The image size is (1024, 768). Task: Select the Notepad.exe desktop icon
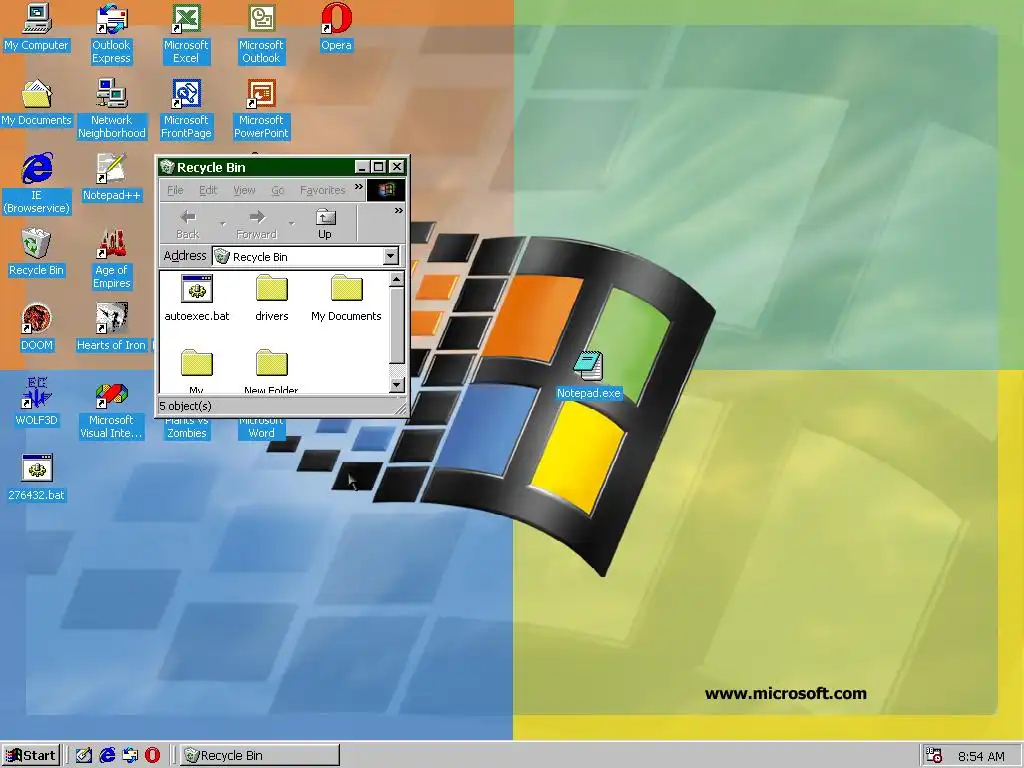coord(588,376)
